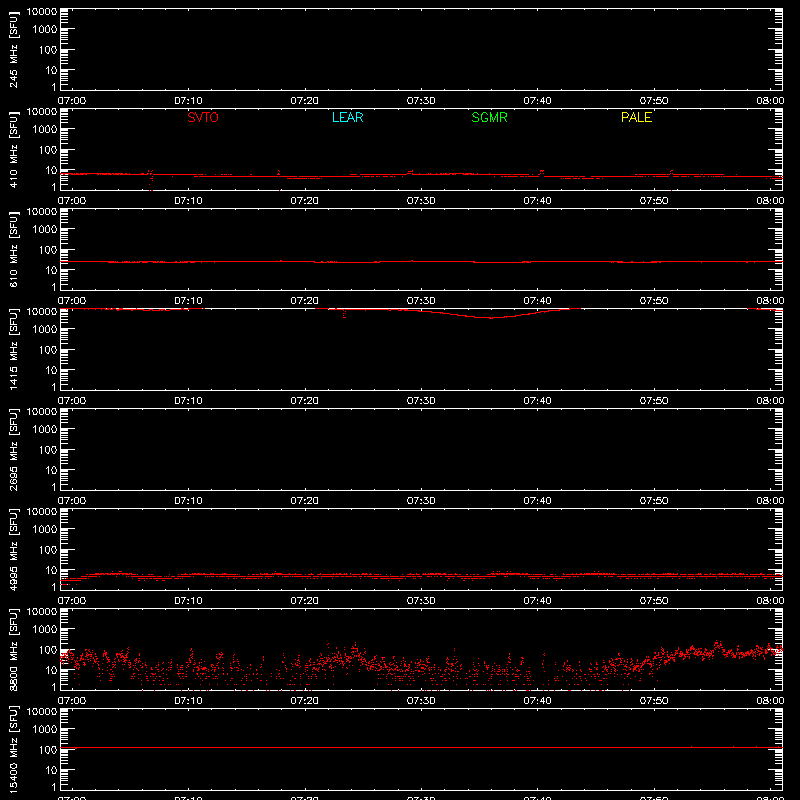Select the 4995 MHz [SFU] axis title
This screenshot has height=800, width=800.
13,550
